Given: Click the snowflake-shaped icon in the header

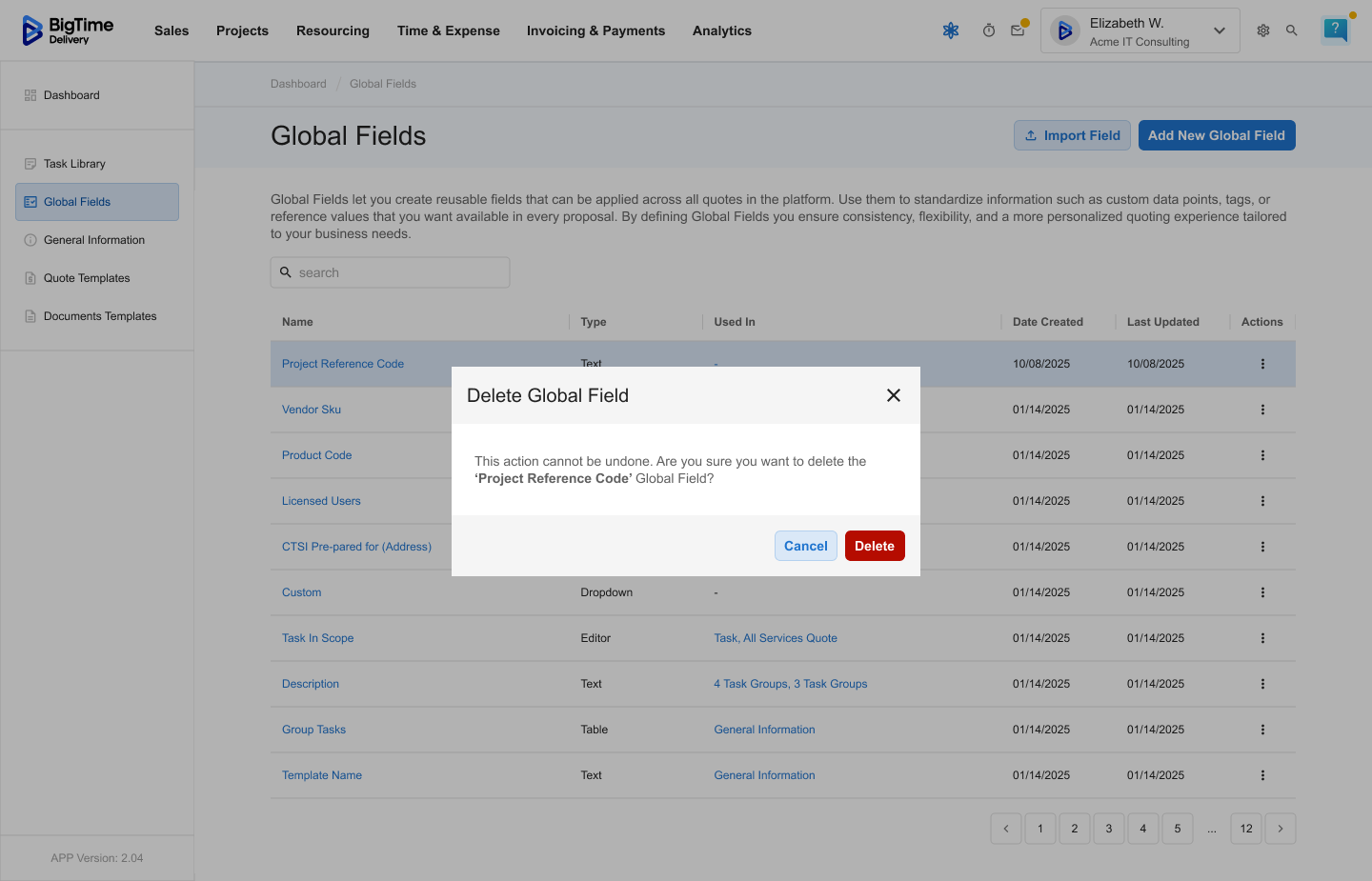Looking at the screenshot, I should point(951,30).
